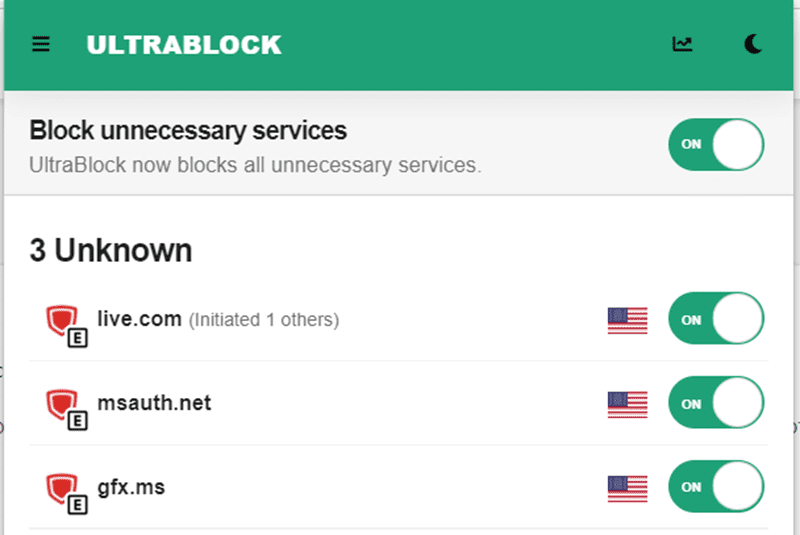Disable the Block unnecessary services toggle

pos(716,144)
